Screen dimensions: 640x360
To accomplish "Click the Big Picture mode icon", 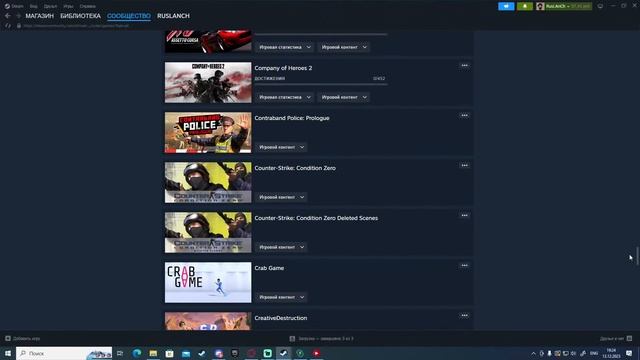I will click(600, 6).
